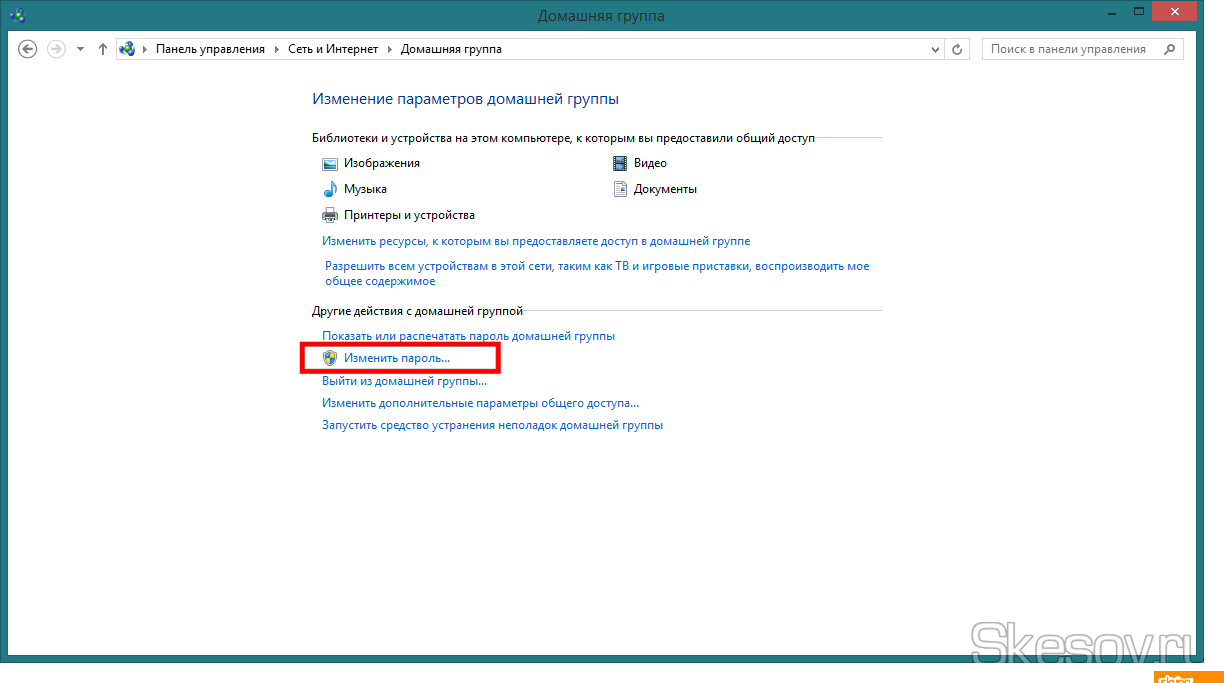Screen dimensions: 1224x683
Task: Expand the chevron after Панель управления breadcrumb
Action: click(x=277, y=49)
